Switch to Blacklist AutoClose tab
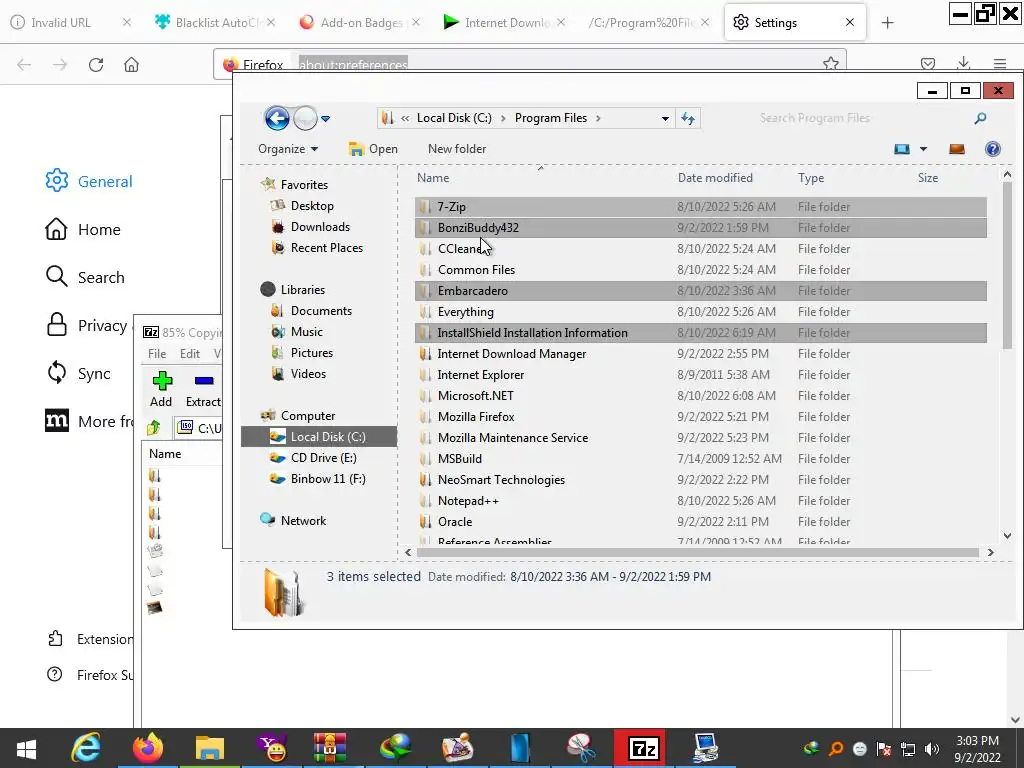The image size is (1024, 768). [x=214, y=23]
